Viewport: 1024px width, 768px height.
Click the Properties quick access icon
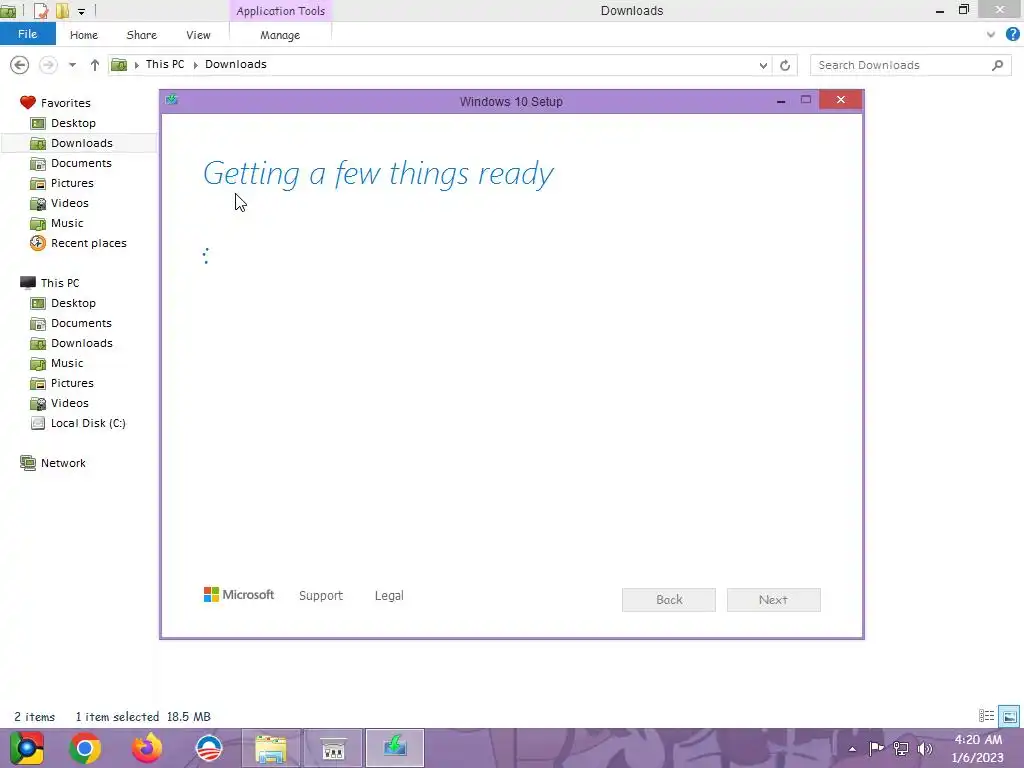pyautogui.click(x=40, y=11)
